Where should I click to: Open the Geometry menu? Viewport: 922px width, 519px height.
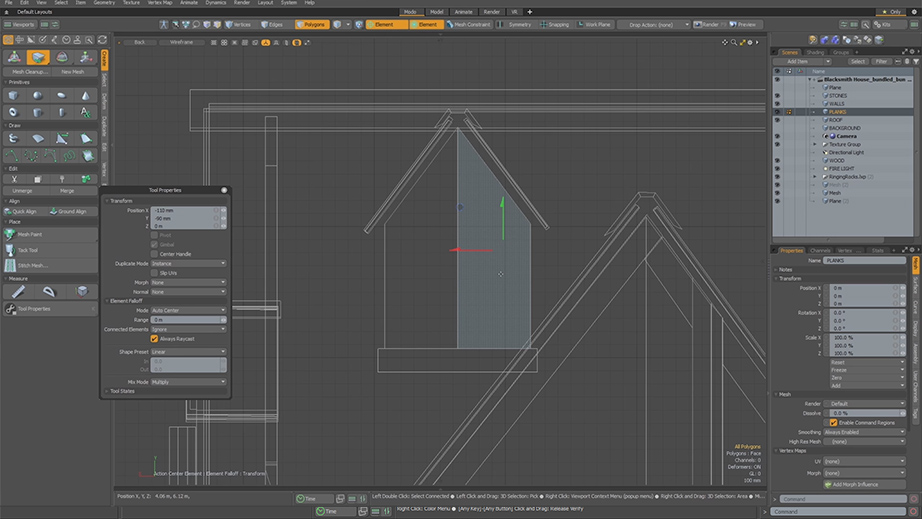pyautogui.click(x=104, y=3)
